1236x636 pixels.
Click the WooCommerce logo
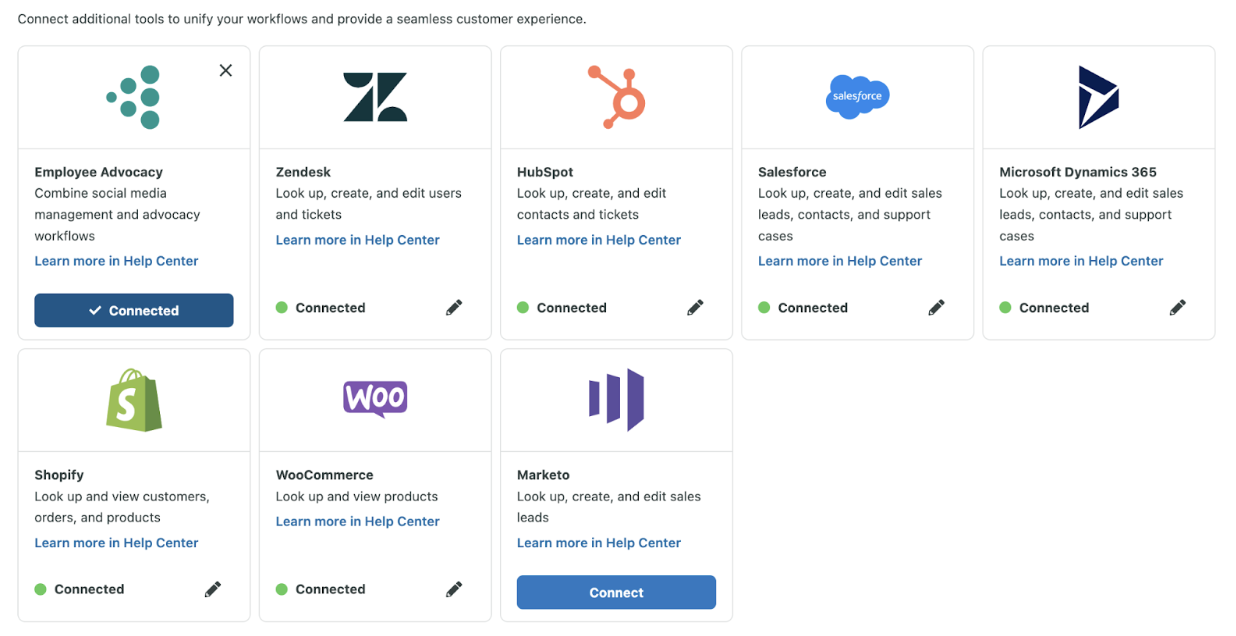pos(375,399)
